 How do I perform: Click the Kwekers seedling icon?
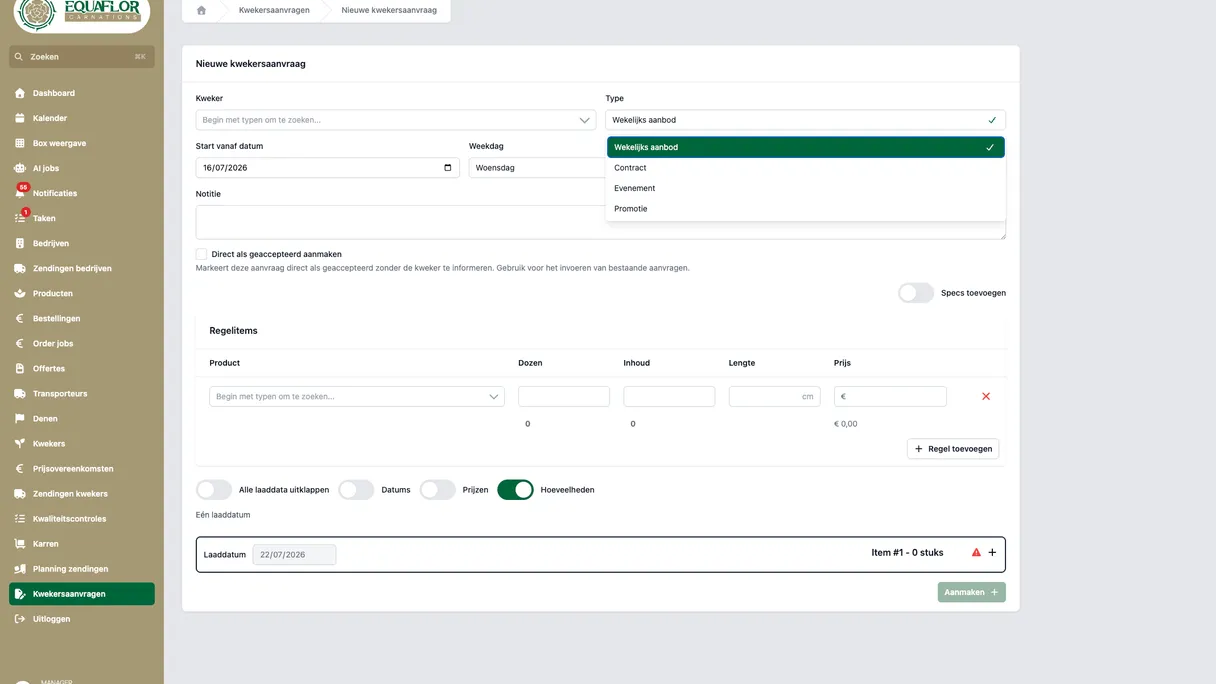19,443
